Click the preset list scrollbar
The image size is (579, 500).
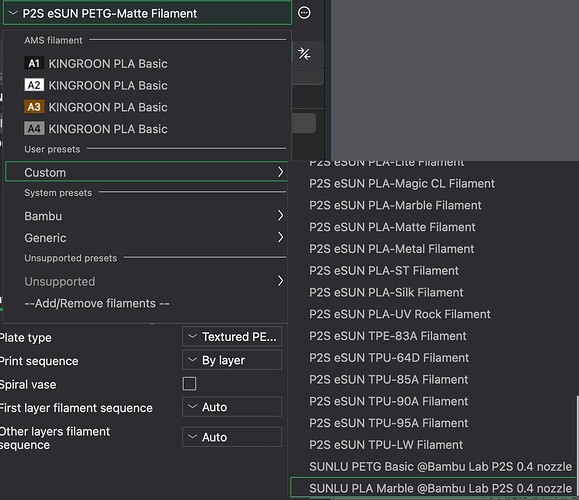[x=577, y=447]
